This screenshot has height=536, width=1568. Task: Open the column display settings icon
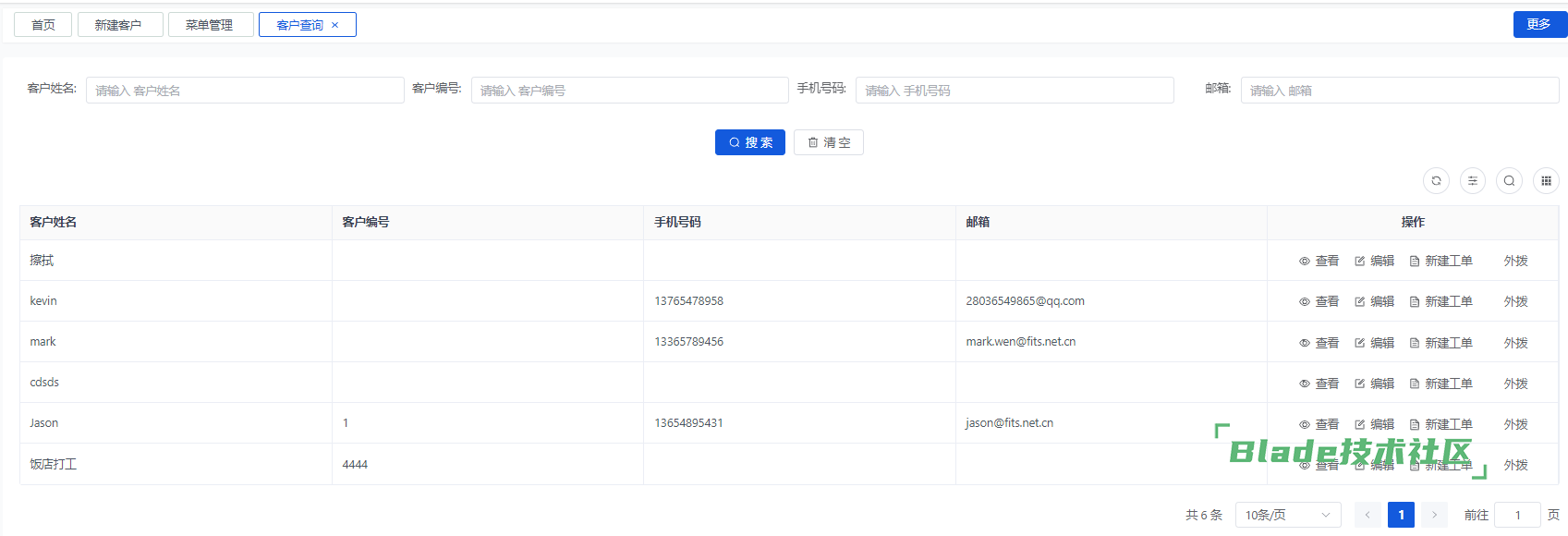[x=1473, y=181]
